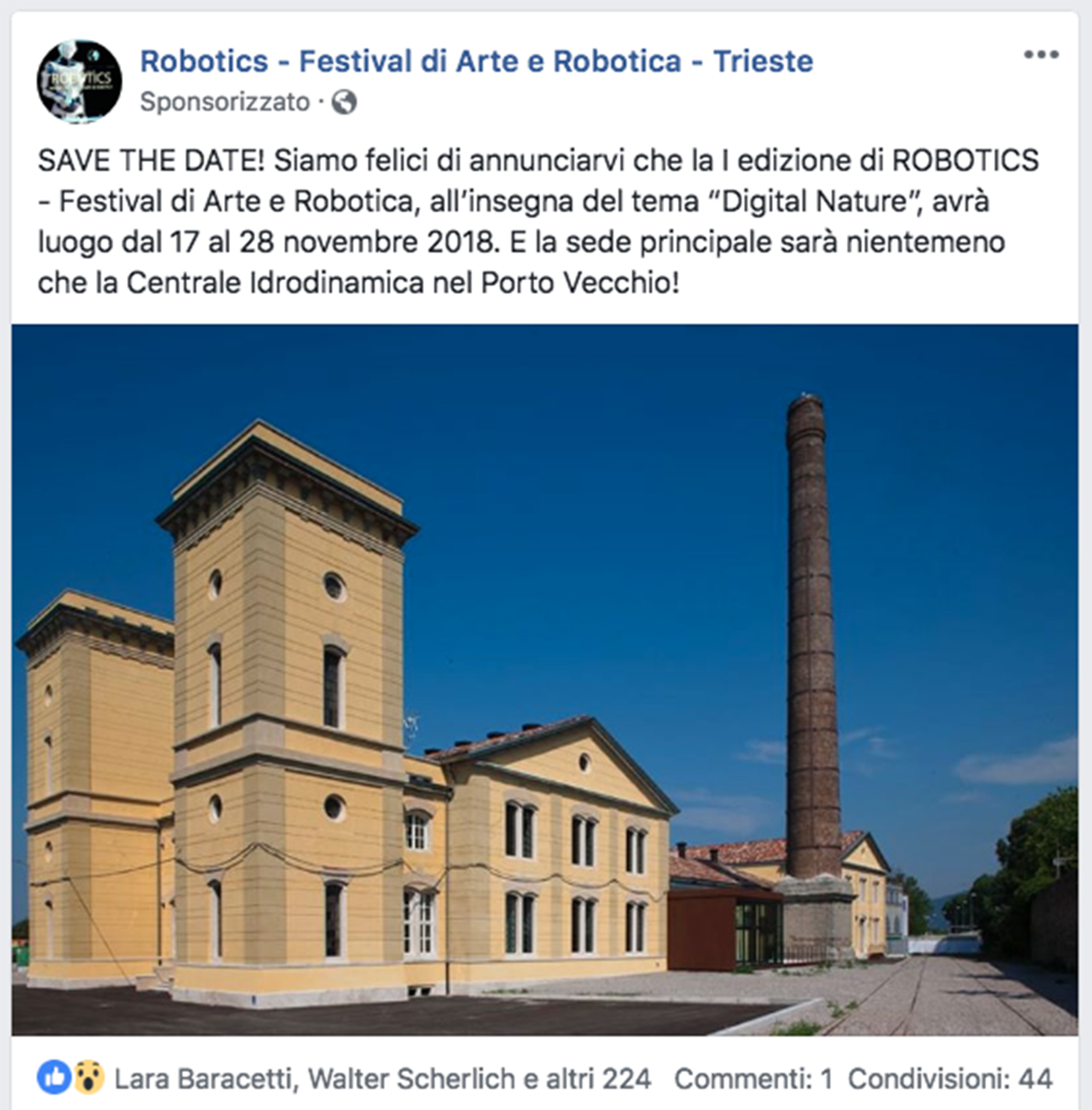Click the globe public audience icon
The image size is (1092, 1110).
(344, 103)
